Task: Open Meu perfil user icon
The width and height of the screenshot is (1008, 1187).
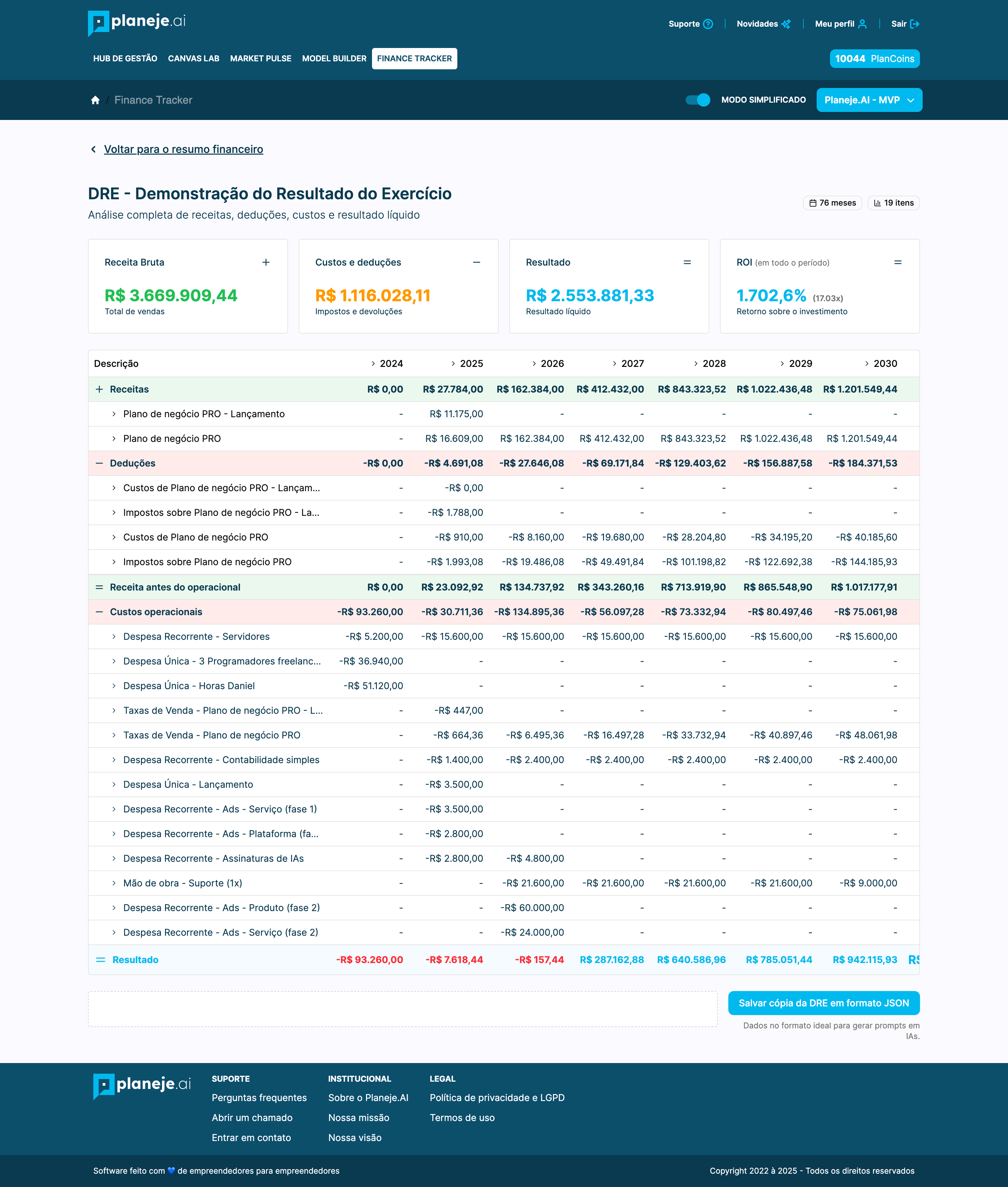Action: tap(862, 24)
